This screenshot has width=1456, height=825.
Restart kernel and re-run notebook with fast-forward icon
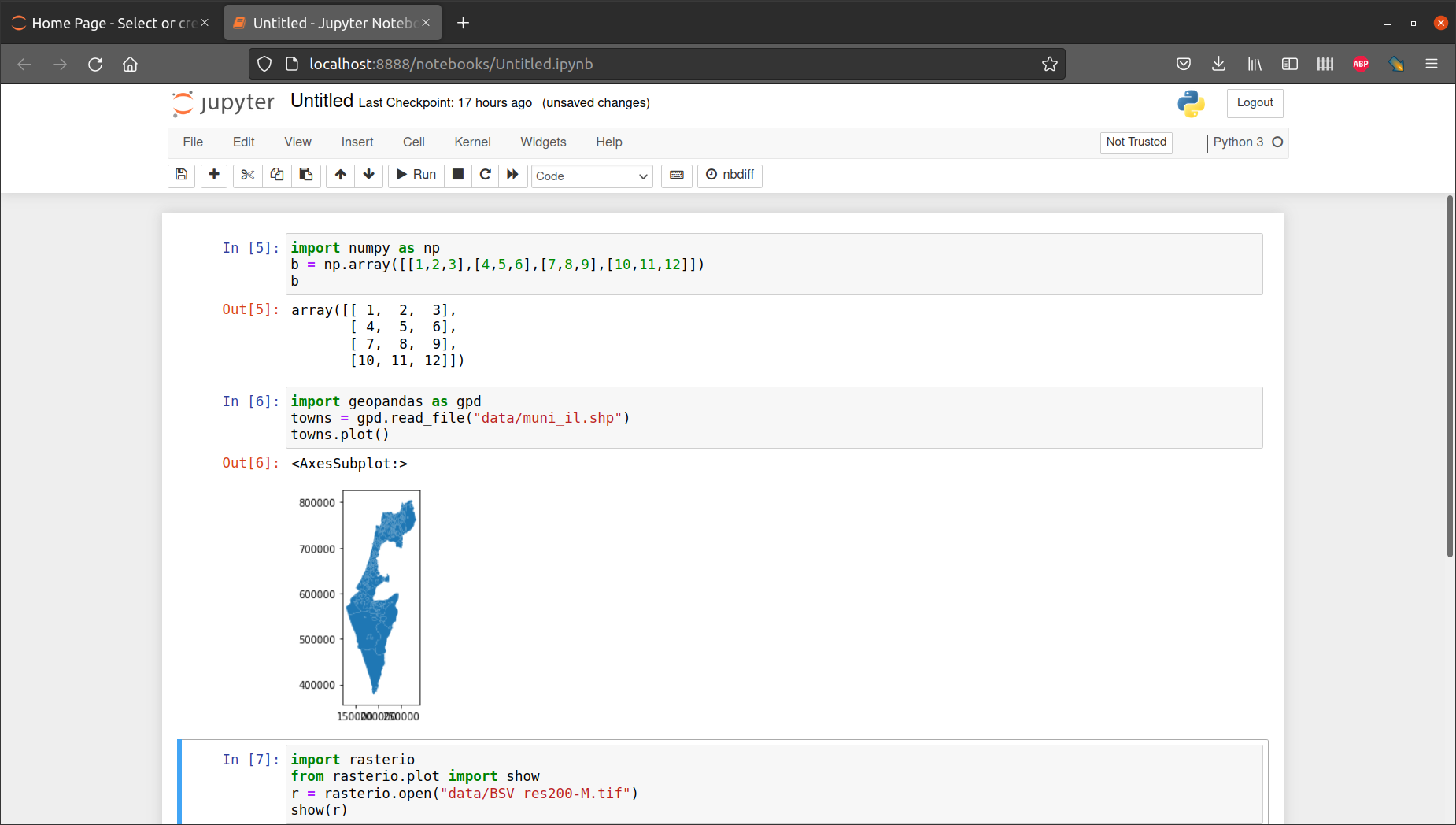pyautogui.click(x=512, y=175)
